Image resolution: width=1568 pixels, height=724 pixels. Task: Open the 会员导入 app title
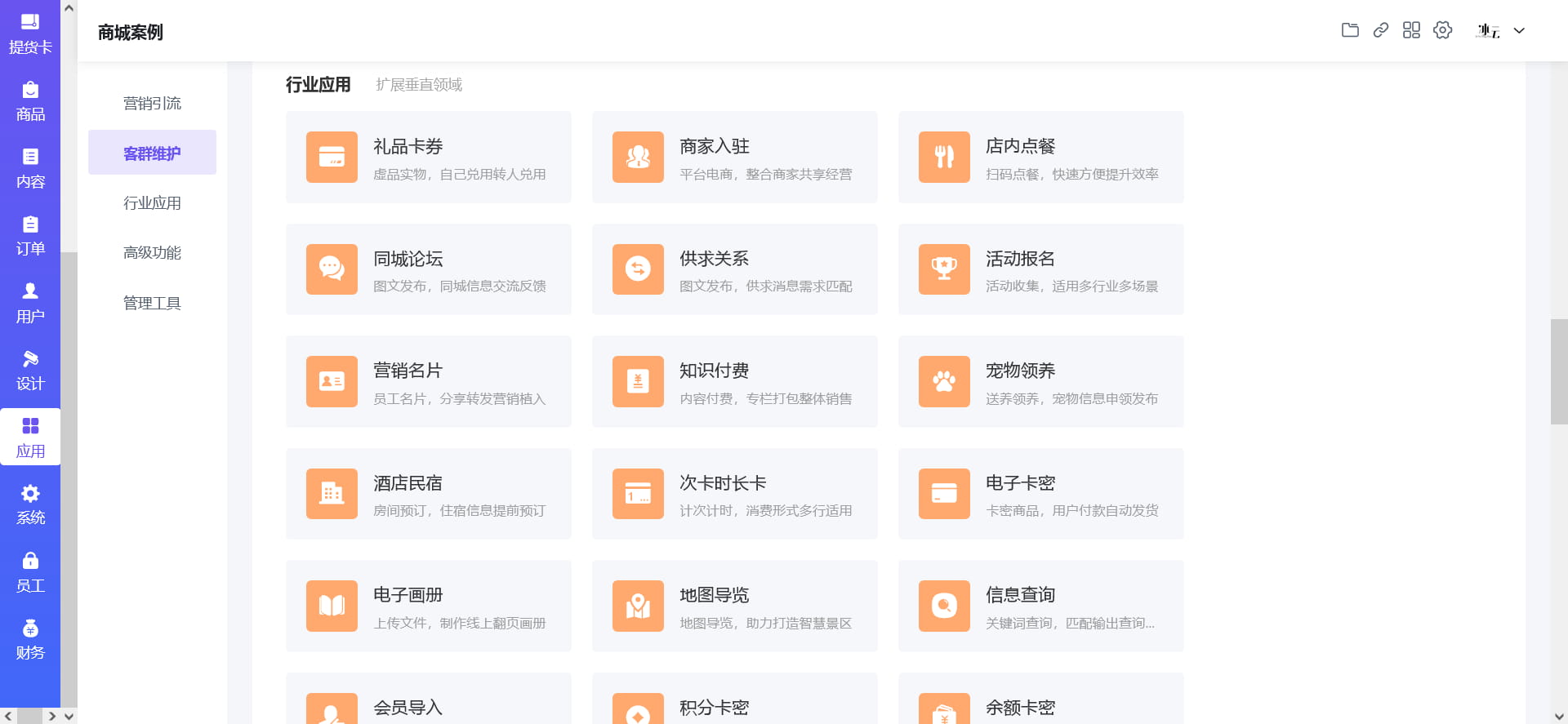tap(408, 708)
